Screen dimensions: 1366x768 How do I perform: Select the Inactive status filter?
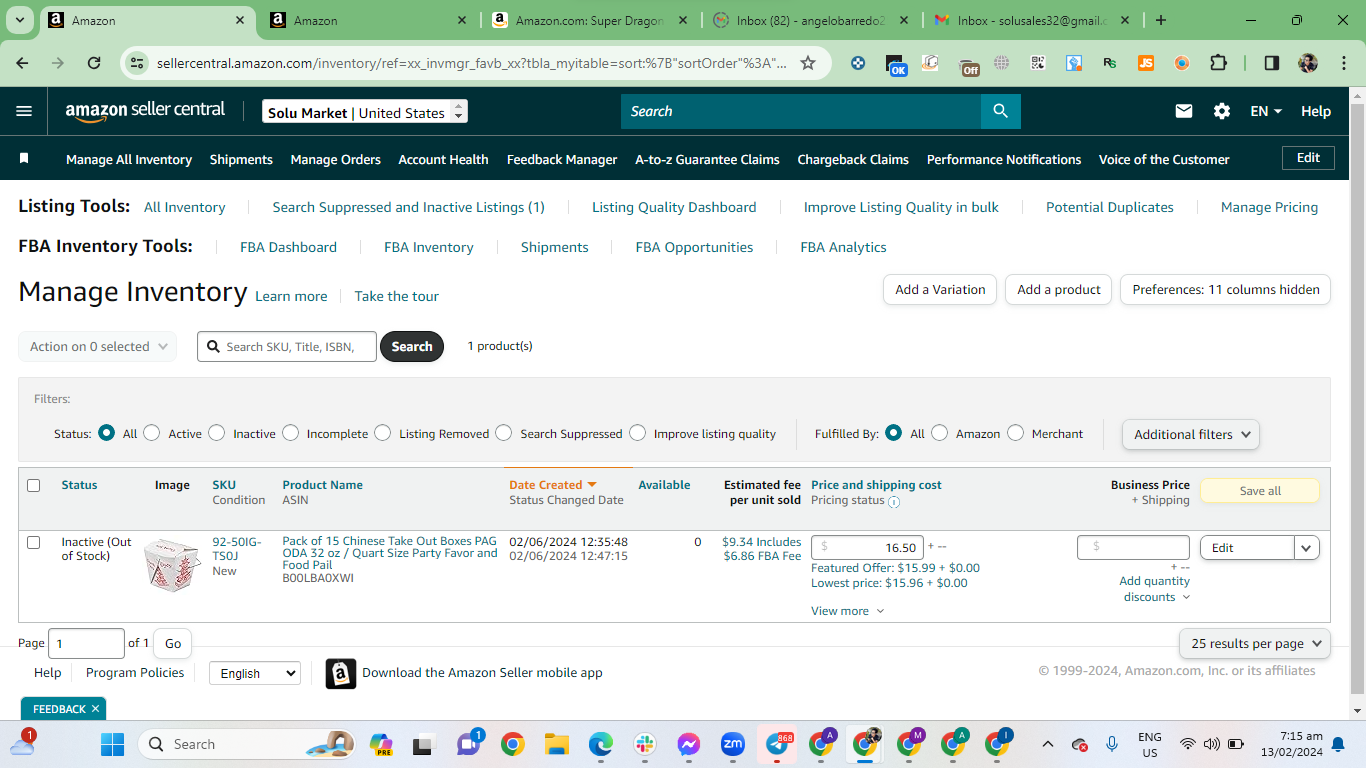click(x=217, y=433)
